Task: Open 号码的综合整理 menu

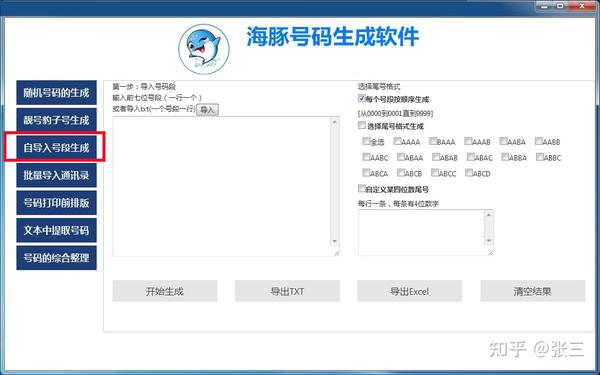Action: pyautogui.click(x=56, y=258)
